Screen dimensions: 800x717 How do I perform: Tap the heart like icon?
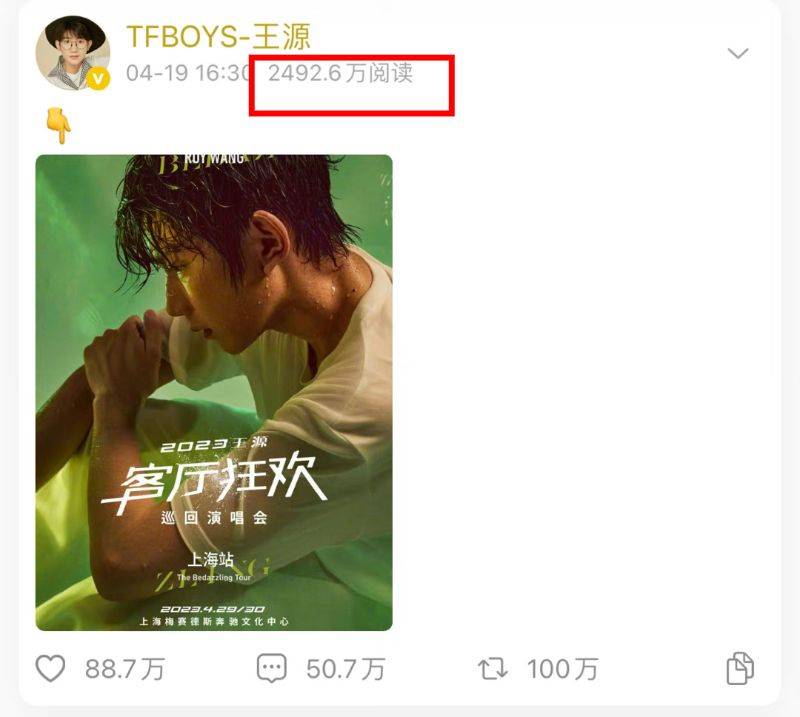point(50,668)
